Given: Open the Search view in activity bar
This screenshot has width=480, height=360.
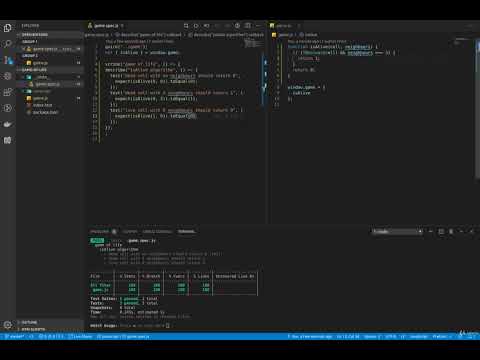Looking at the screenshot, I should coord(8,44).
